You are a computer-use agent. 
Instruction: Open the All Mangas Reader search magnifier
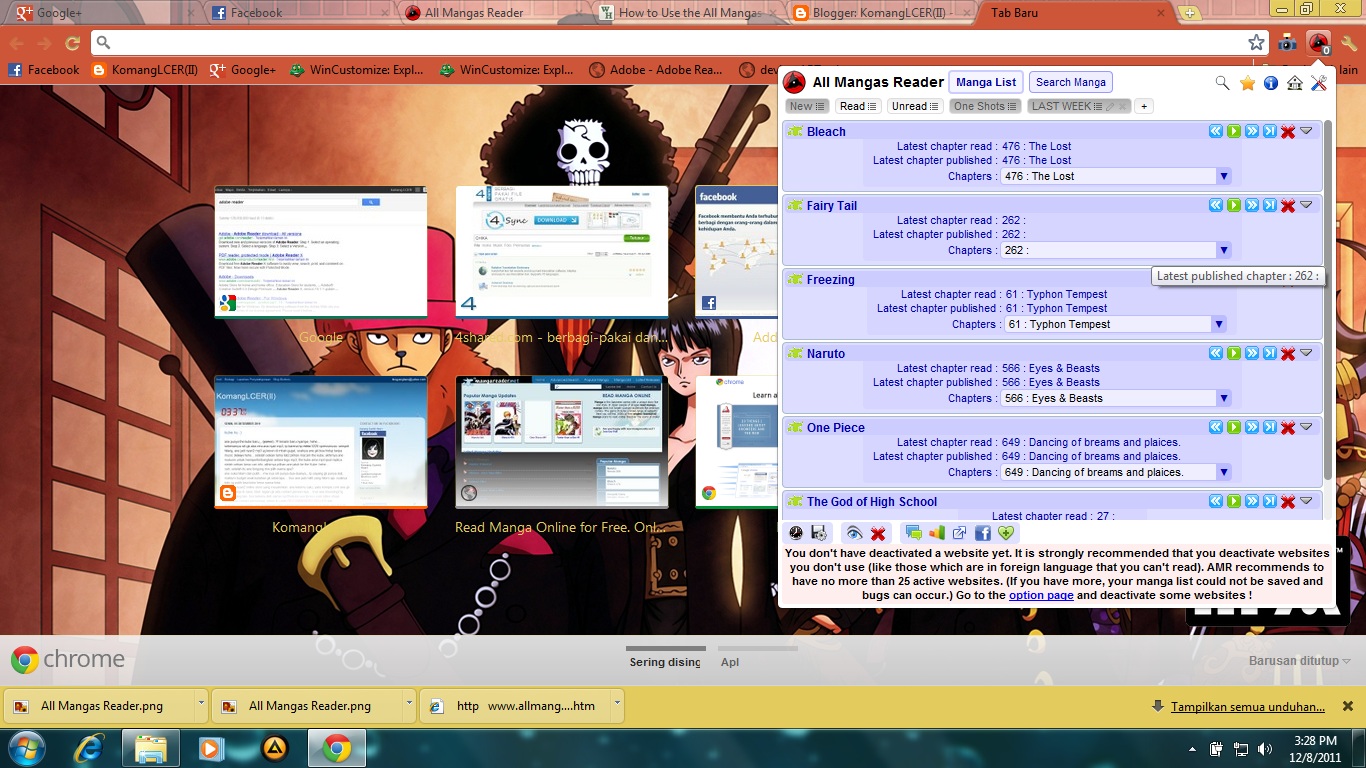pos(1222,83)
